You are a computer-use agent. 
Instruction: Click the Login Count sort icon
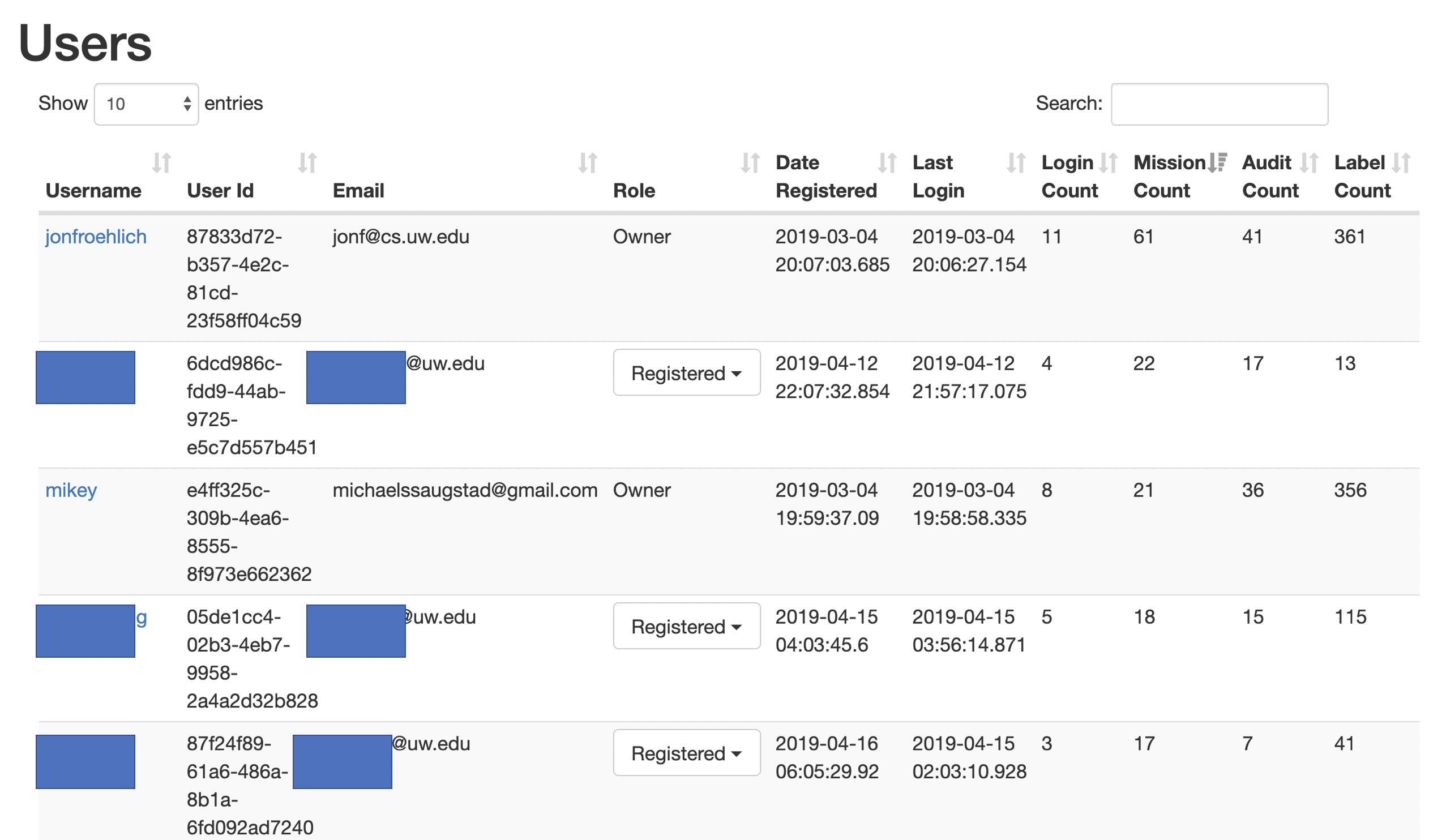click(x=1110, y=163)
